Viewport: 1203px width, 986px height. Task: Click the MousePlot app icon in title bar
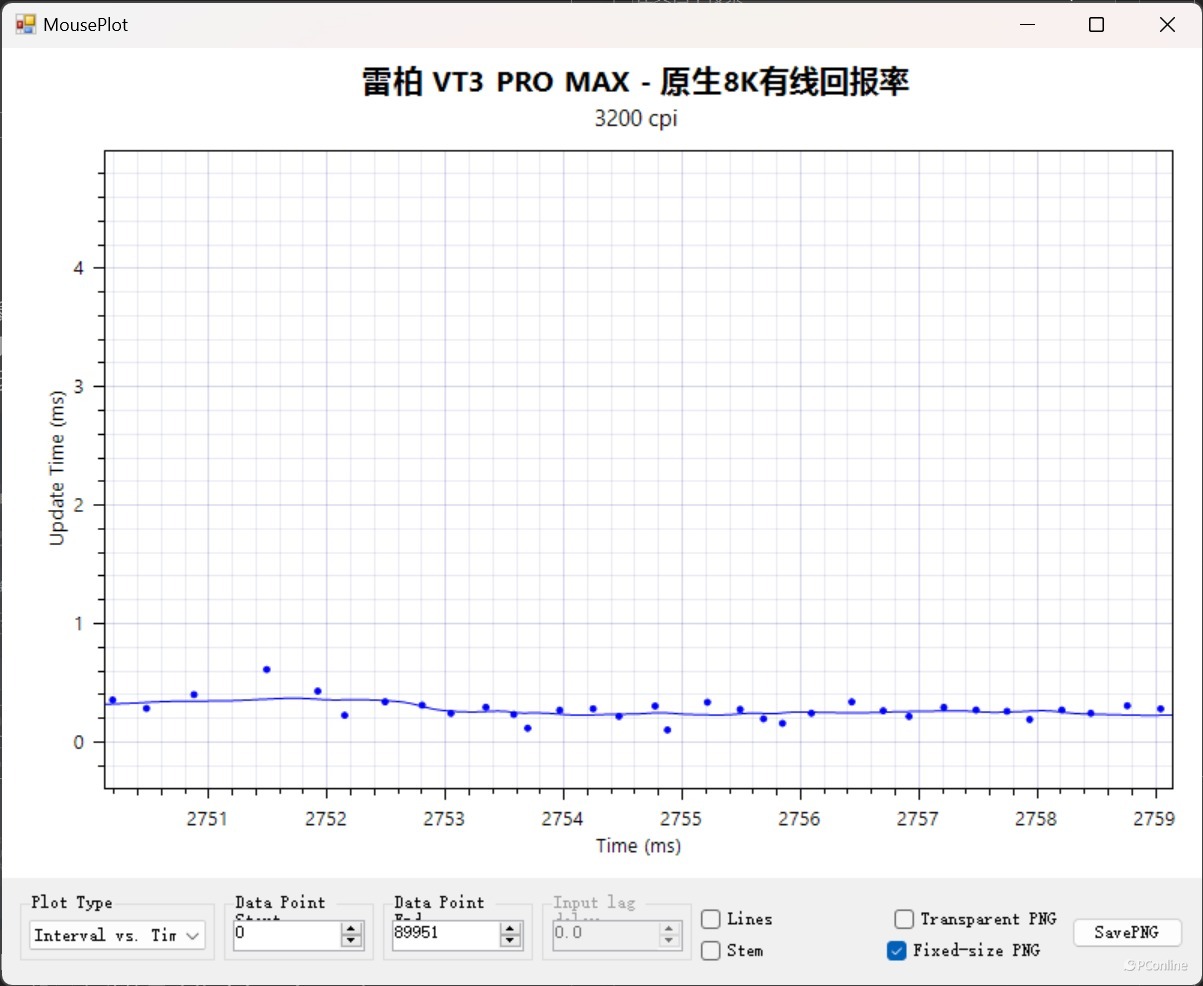coord(25,25)
